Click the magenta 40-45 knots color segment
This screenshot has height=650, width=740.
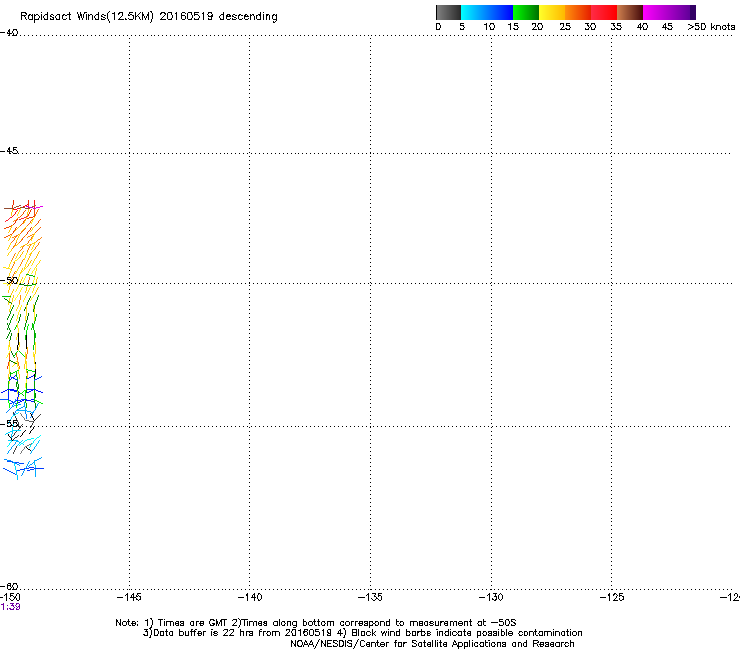656,12
